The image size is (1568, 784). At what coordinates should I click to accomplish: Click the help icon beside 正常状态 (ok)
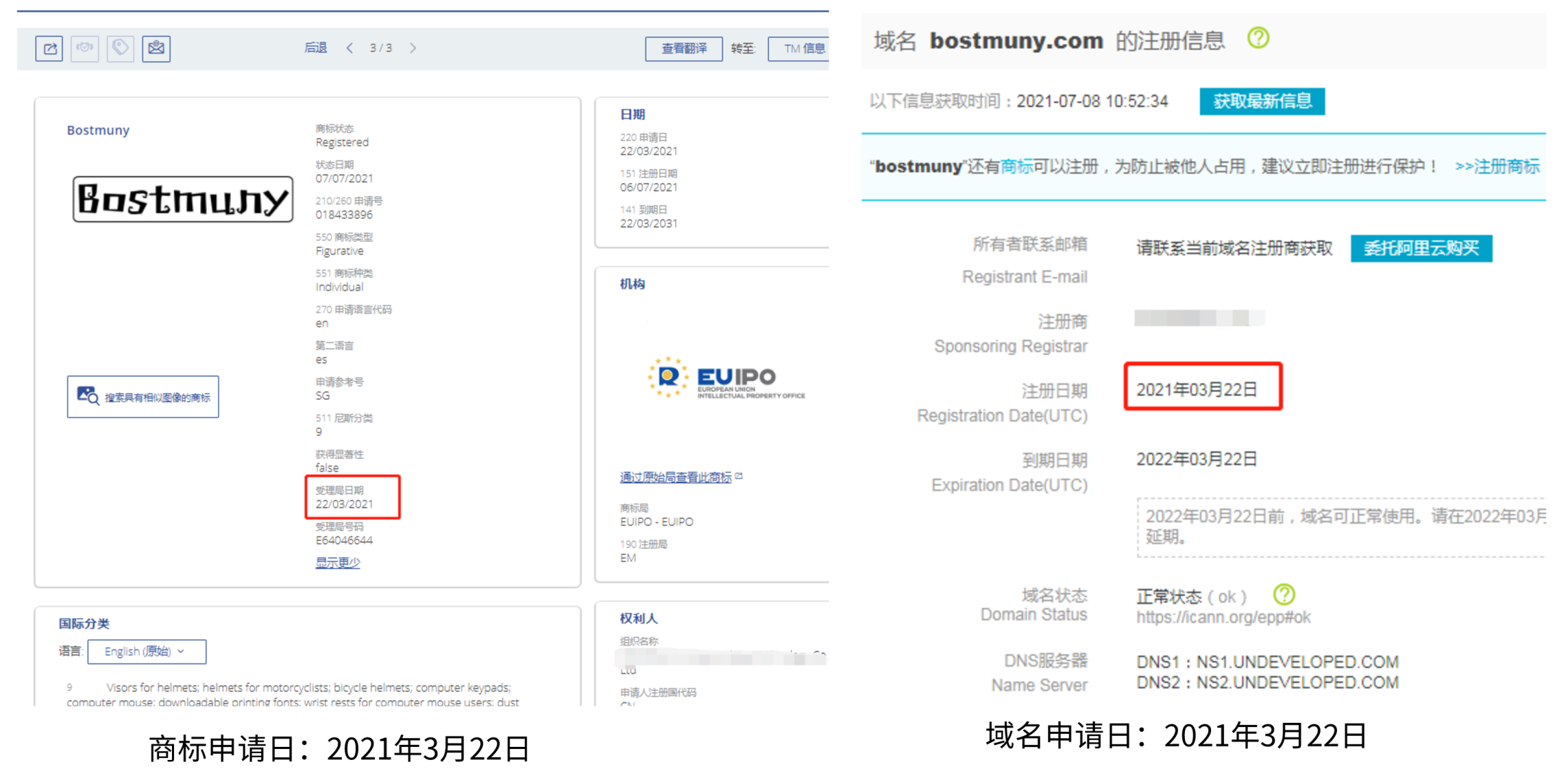pos(1283,594)
